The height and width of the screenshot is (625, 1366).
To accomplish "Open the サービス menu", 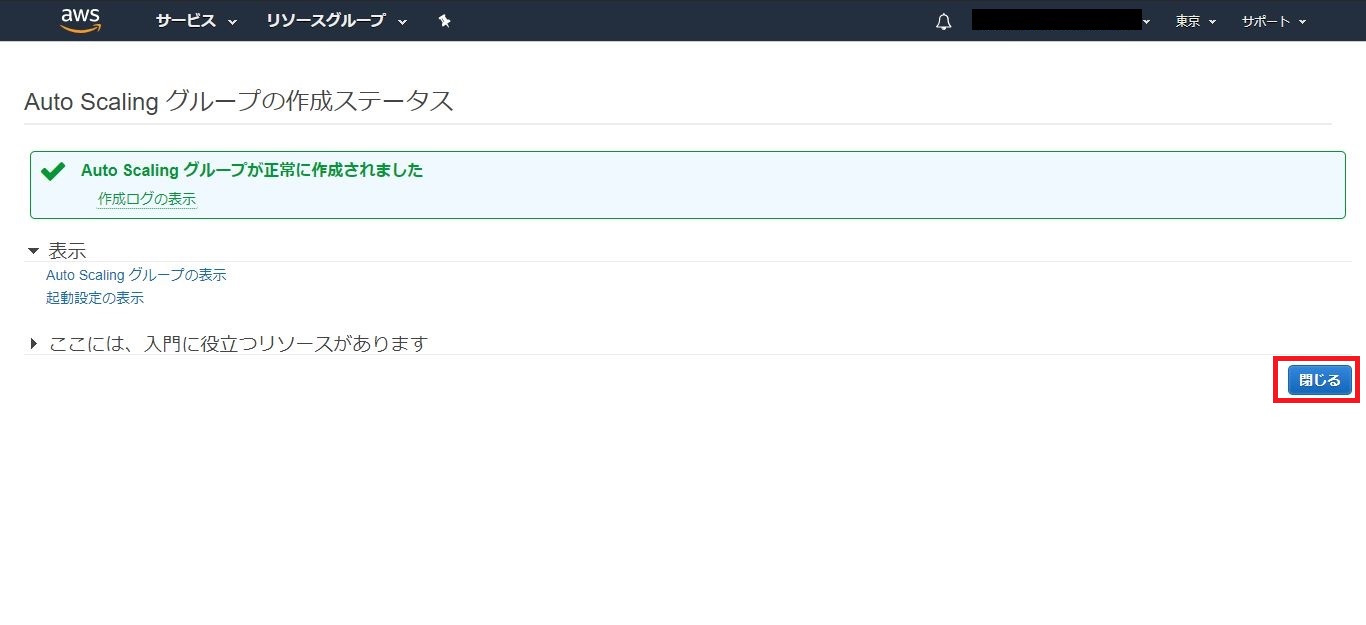I will coord(186,21).
